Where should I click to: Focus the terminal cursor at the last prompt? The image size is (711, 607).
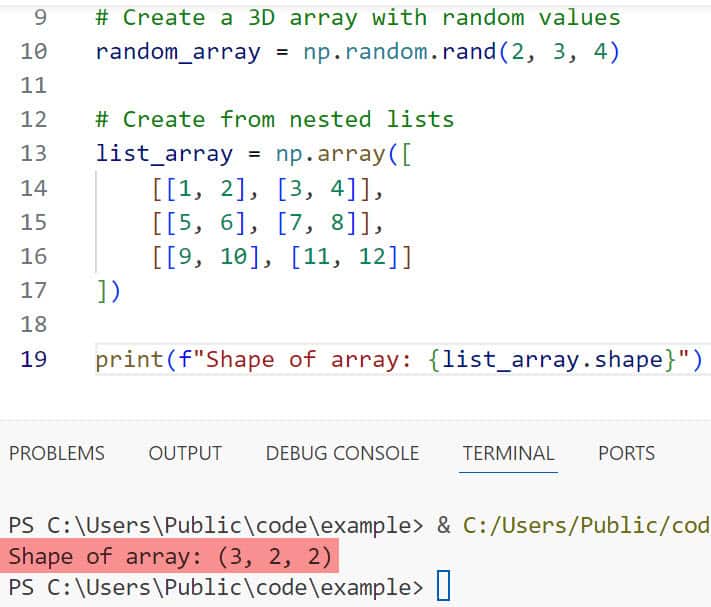tap(444, 586)
